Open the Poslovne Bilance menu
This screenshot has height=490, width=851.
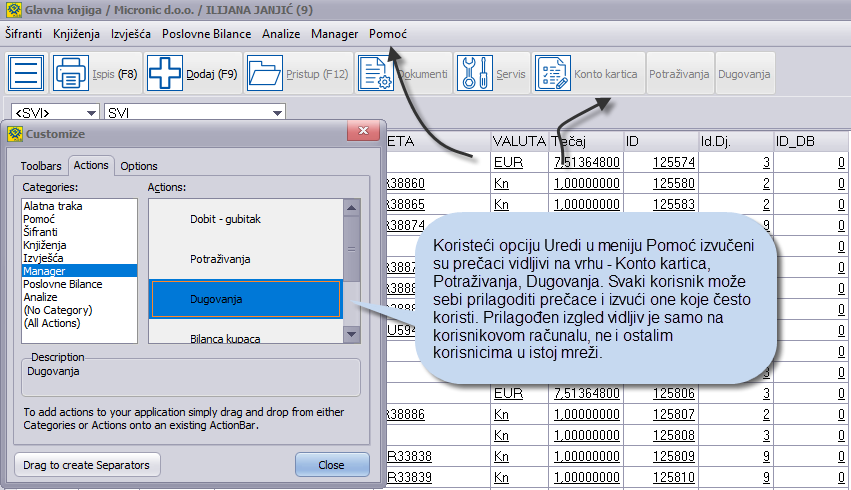pos(206,34)
